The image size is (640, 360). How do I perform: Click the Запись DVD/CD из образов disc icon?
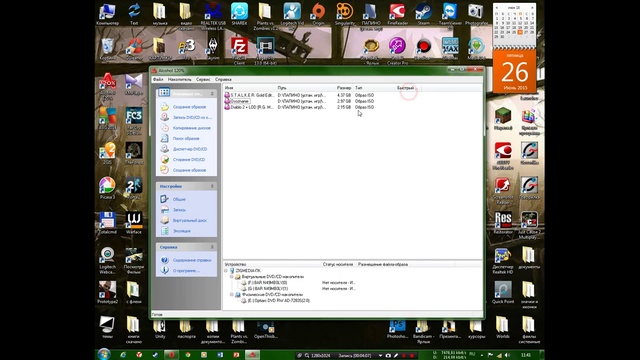(164, 117)
